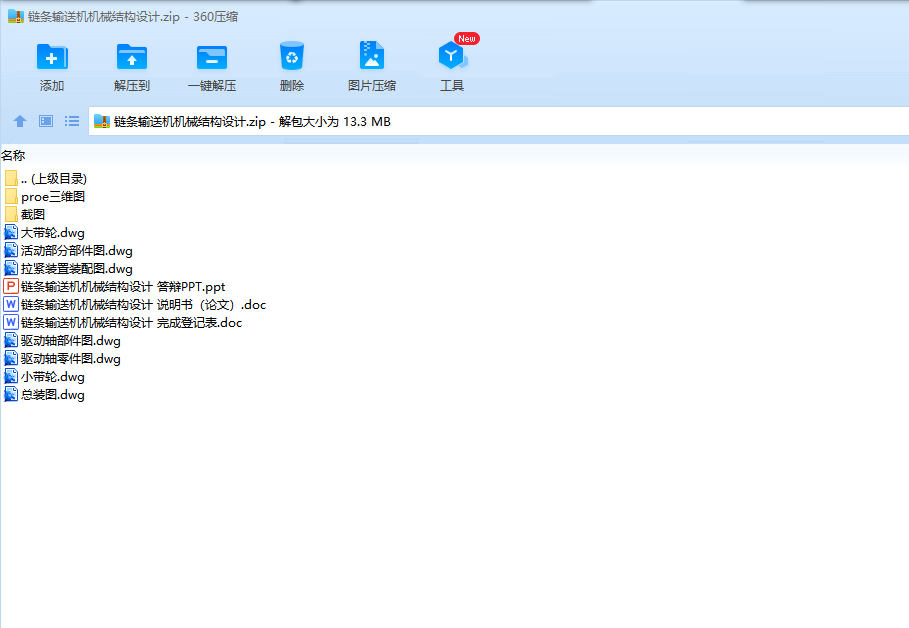
Task: Select the file 活动部分部件图.dwg
Action: coord(68,251)
